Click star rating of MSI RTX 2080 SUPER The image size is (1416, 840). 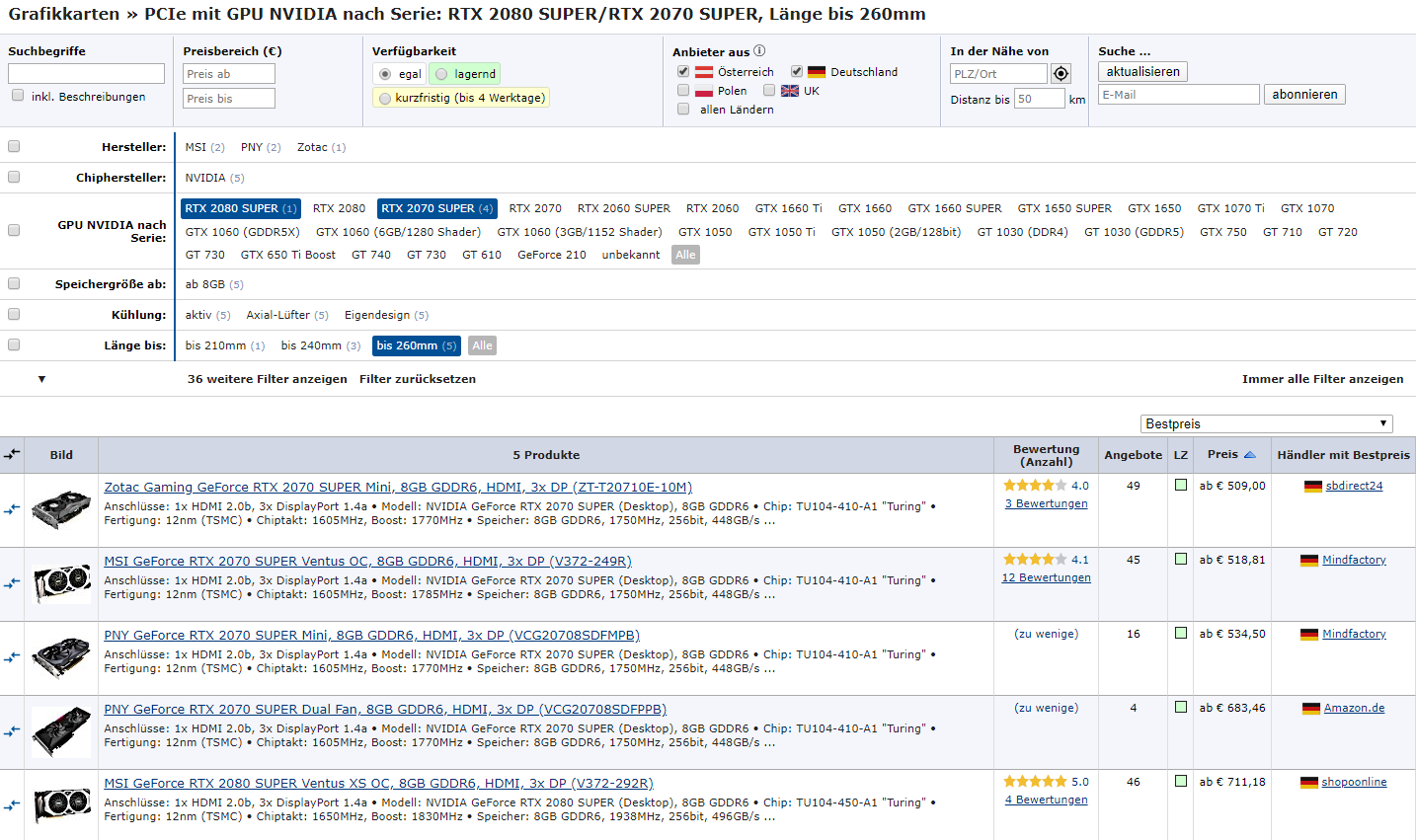click(x=1035, y=782)
